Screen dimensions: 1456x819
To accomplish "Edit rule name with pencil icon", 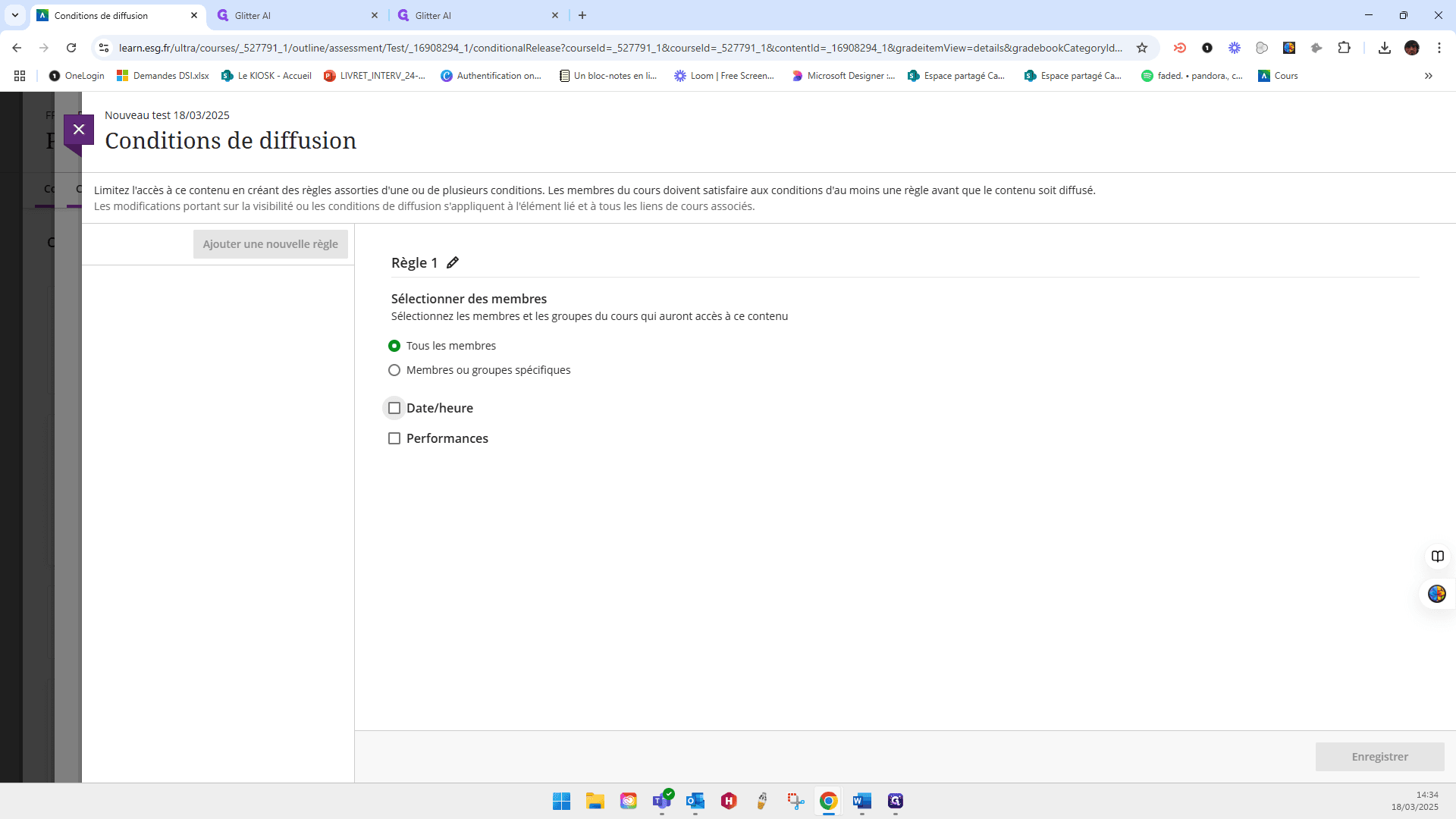I will click(x=453, y=262).
